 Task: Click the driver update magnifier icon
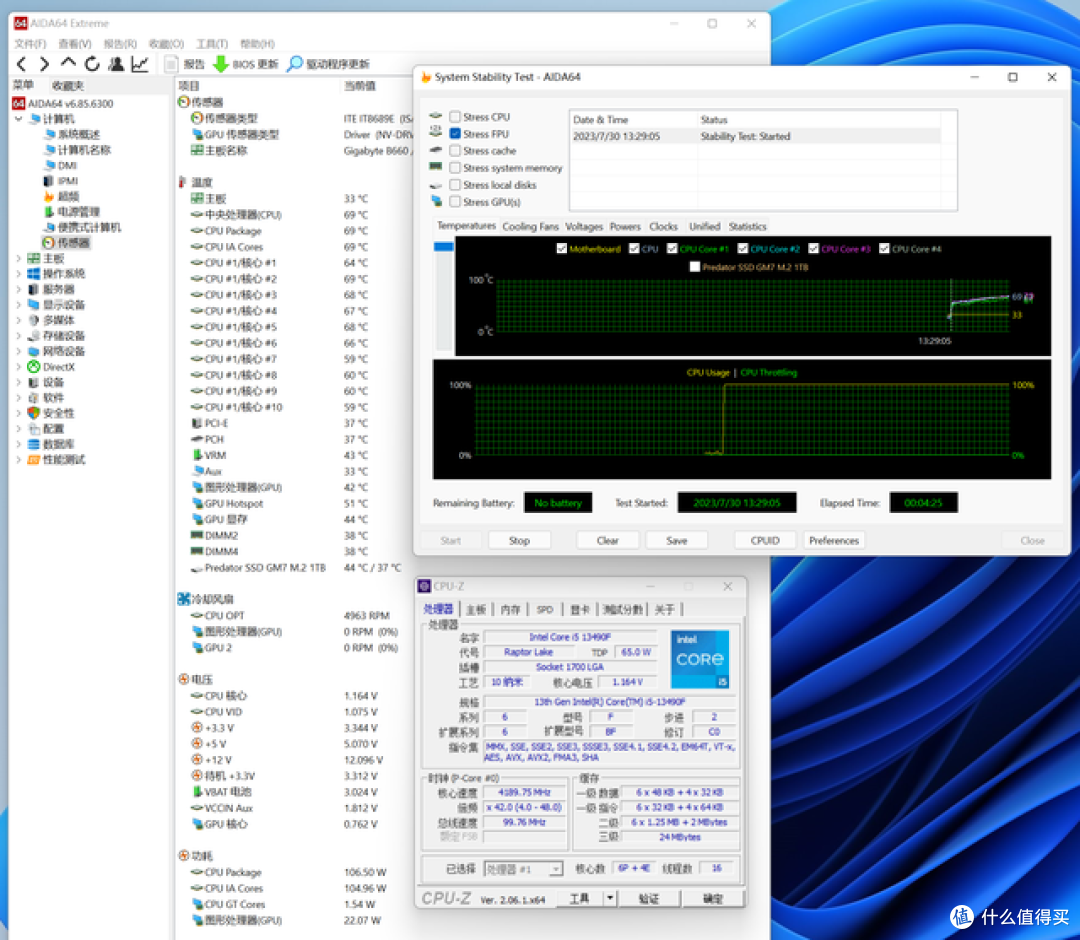(295, 64)
